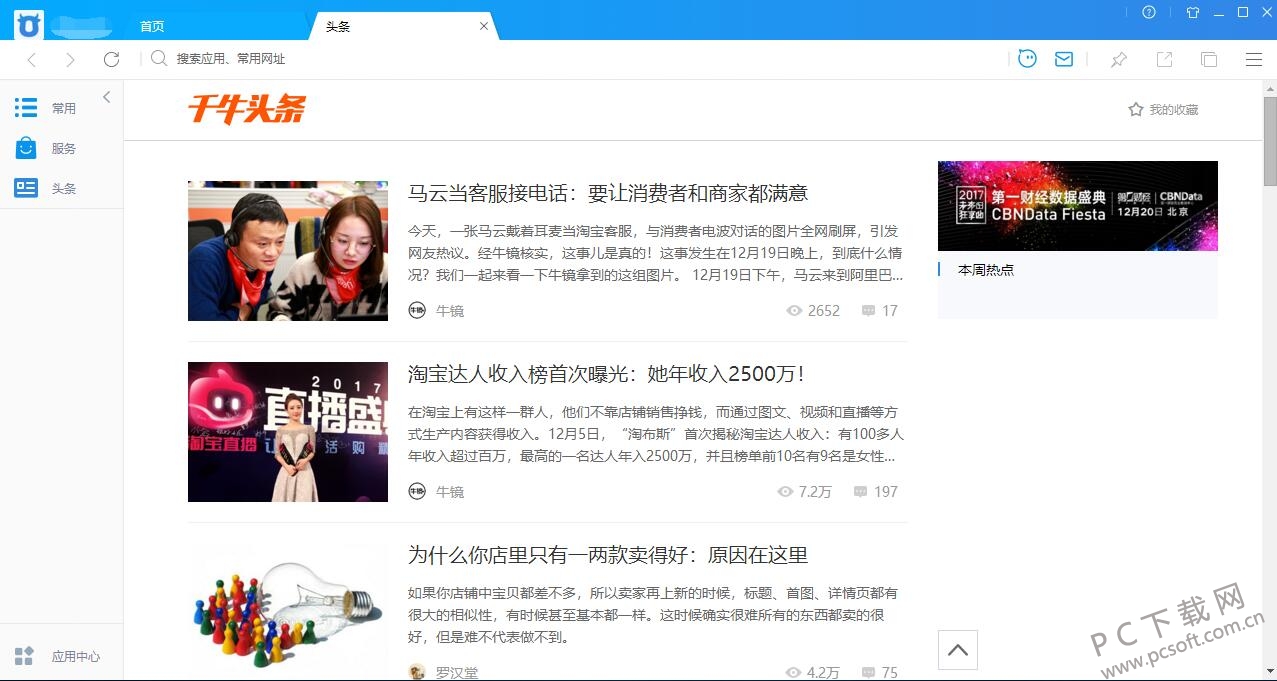
Task: Click the overlapping windows icon
Action: coord(1209,60)
